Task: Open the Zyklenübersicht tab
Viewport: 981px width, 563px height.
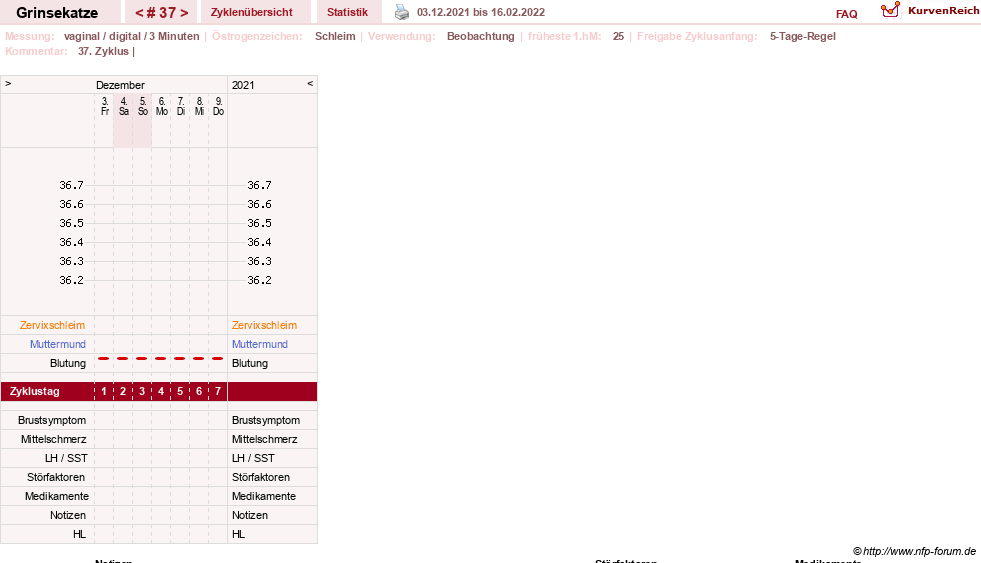Action: pyautogui.click(x=252, y=12)
